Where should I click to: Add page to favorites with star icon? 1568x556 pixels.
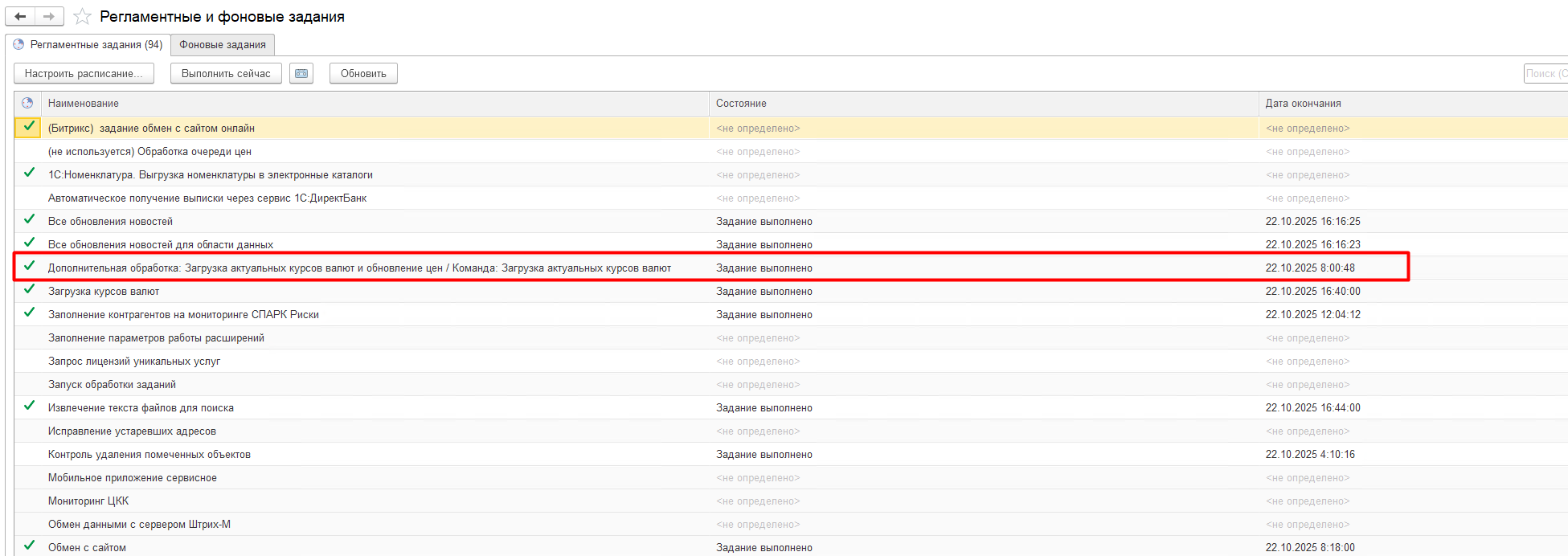82,16
